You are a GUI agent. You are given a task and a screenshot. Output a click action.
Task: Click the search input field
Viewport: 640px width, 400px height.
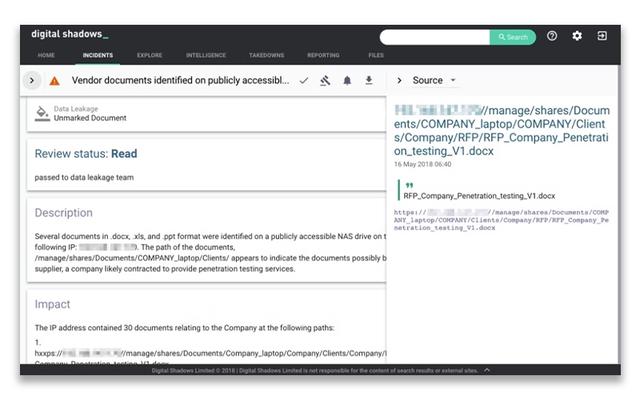tap(434, 37)
